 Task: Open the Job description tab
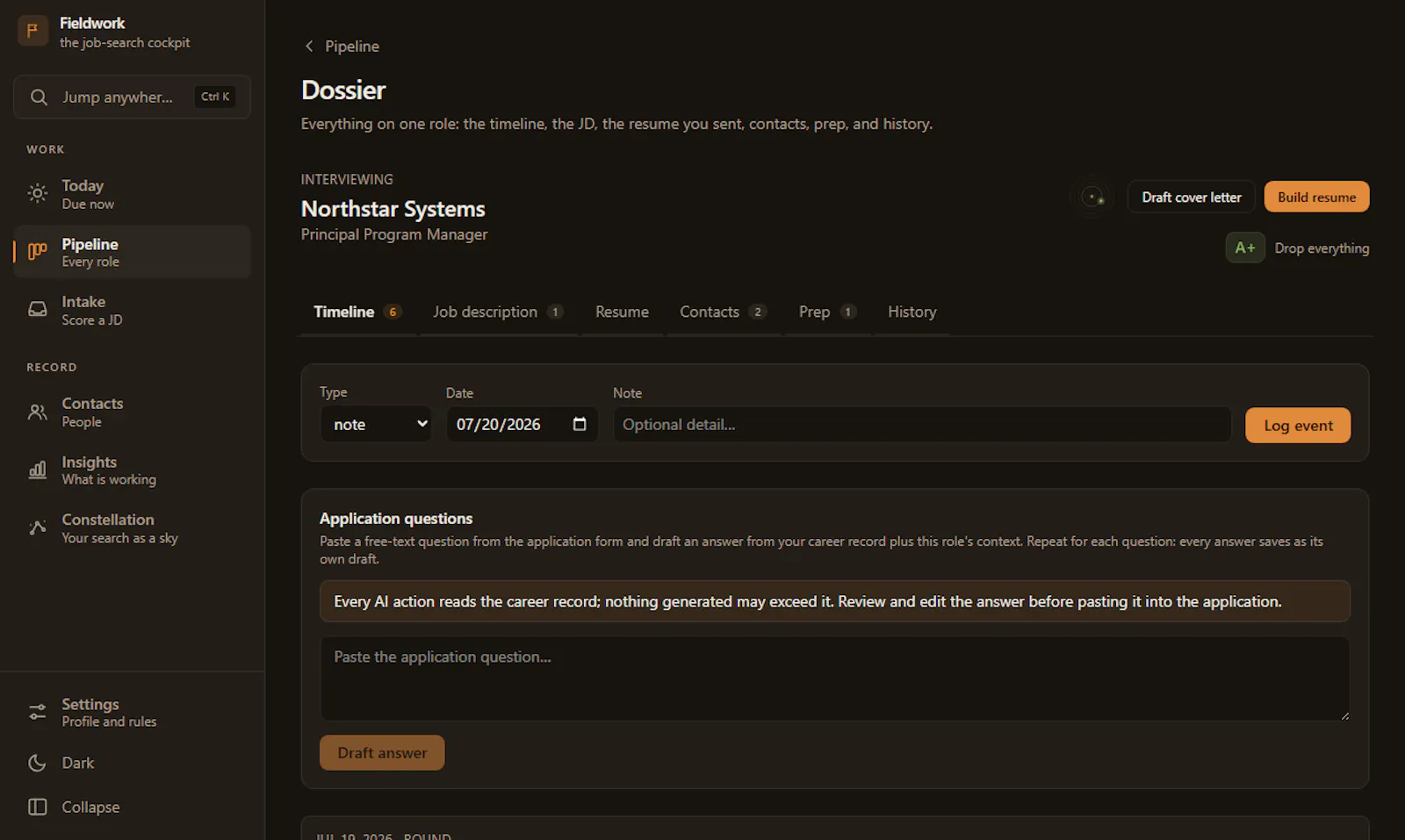[x=498, y=312]
